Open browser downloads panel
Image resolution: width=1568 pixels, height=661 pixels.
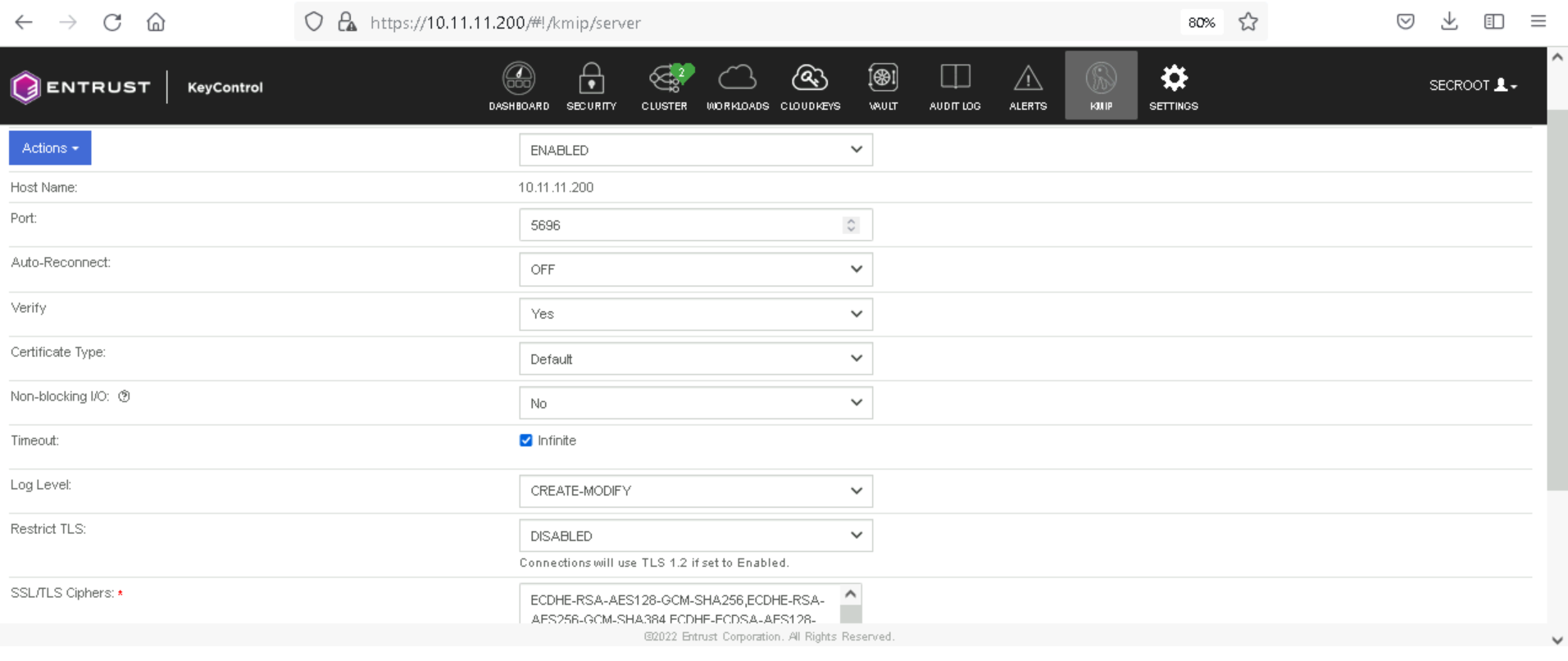coord(1449,22)
